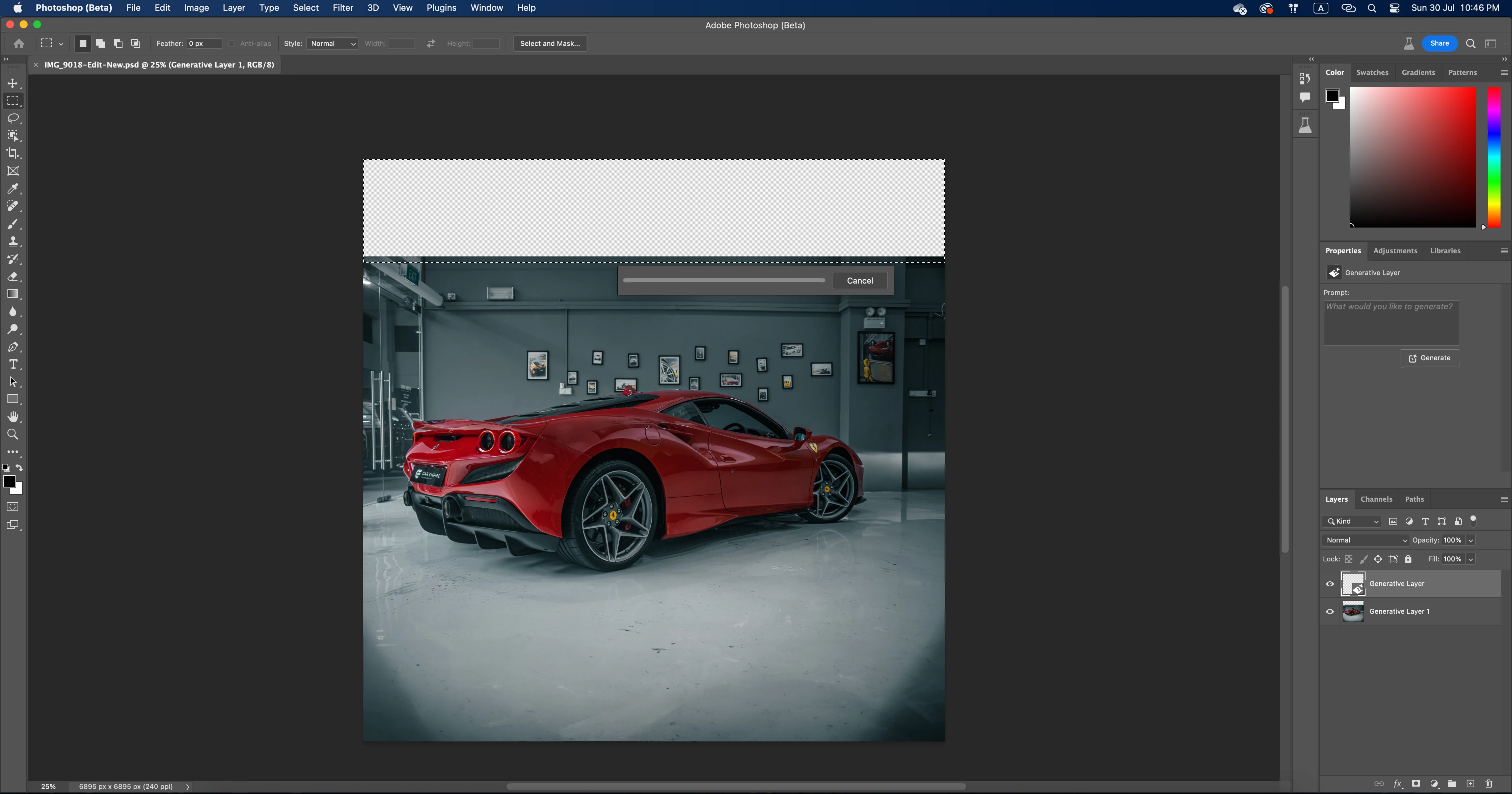1512x794 pixels.
Task: Toggle the lock all layer button
Action: pyautogui.click(x=1408, y=559)
